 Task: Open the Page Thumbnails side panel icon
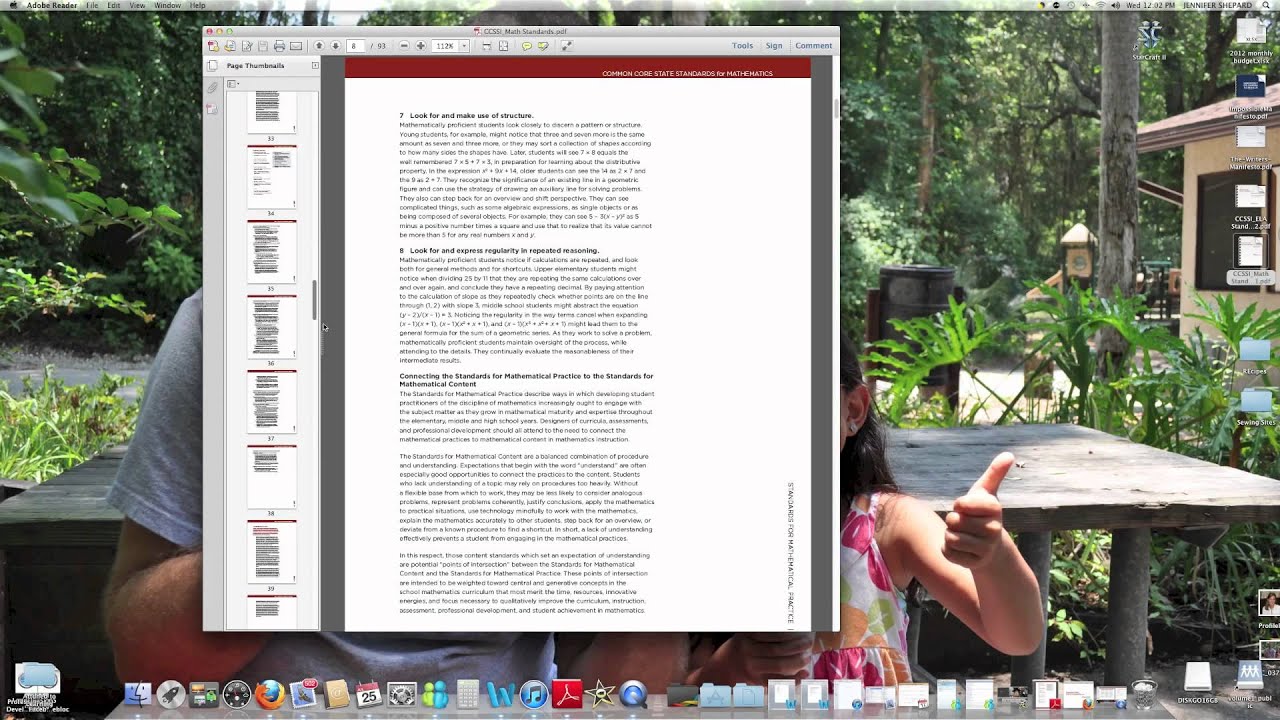pyautogui.click(x=212, y=66)
